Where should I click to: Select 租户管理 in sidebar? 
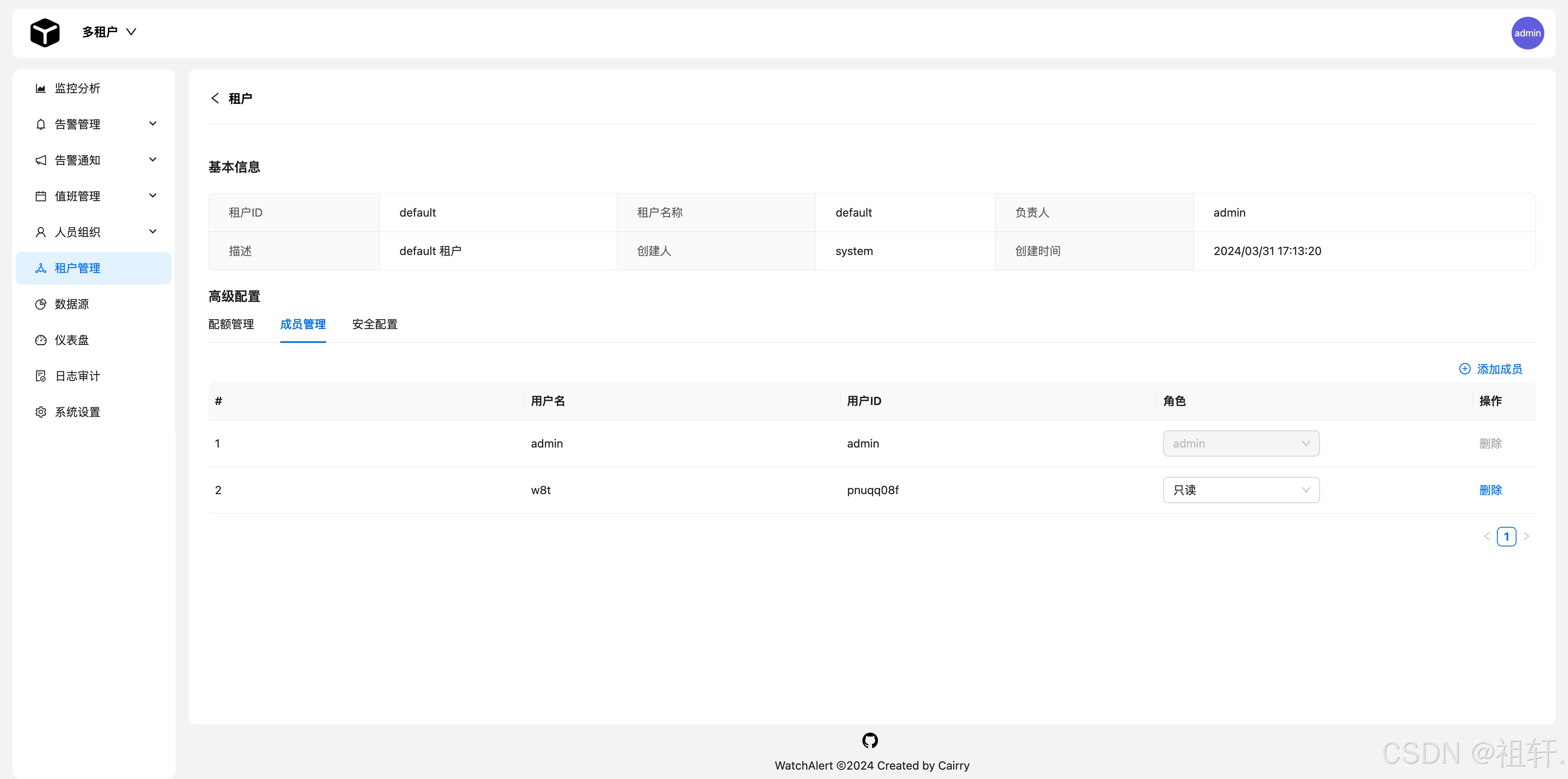(93, 268)
